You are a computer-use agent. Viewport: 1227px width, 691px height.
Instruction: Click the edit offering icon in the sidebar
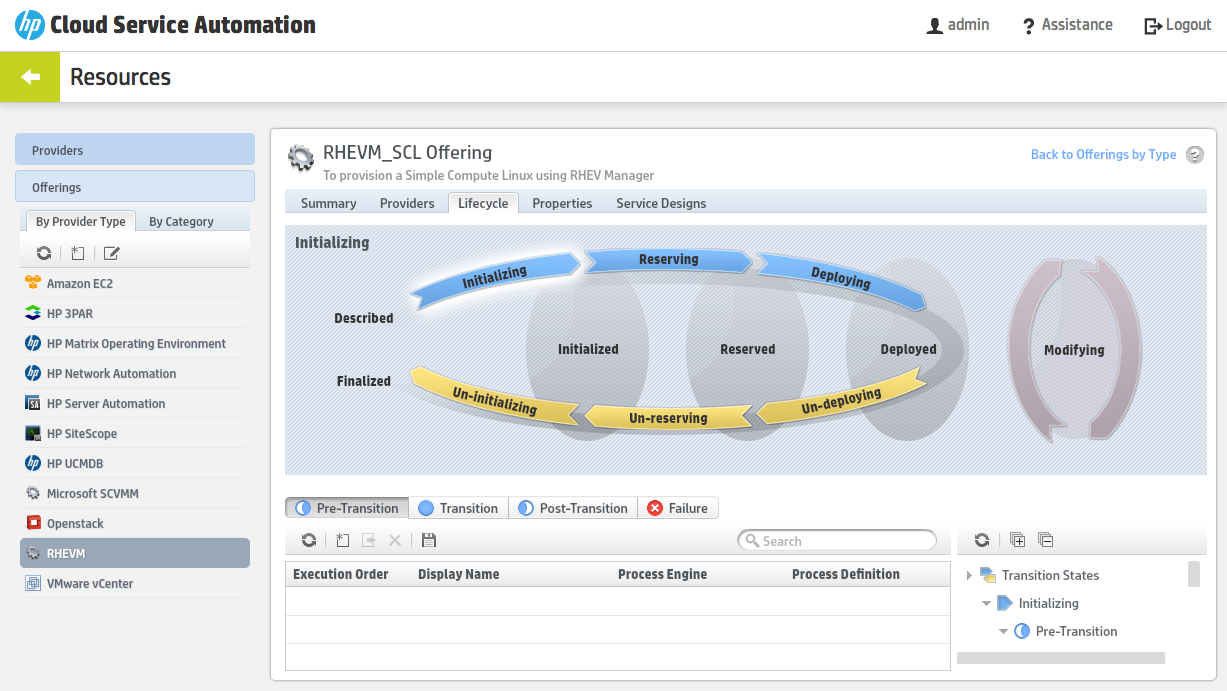click(x=112, y=253)
